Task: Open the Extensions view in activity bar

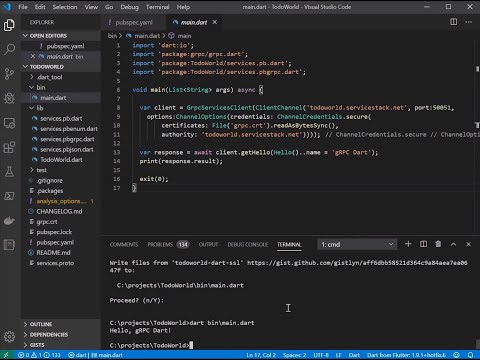Action: coord(9,147)
